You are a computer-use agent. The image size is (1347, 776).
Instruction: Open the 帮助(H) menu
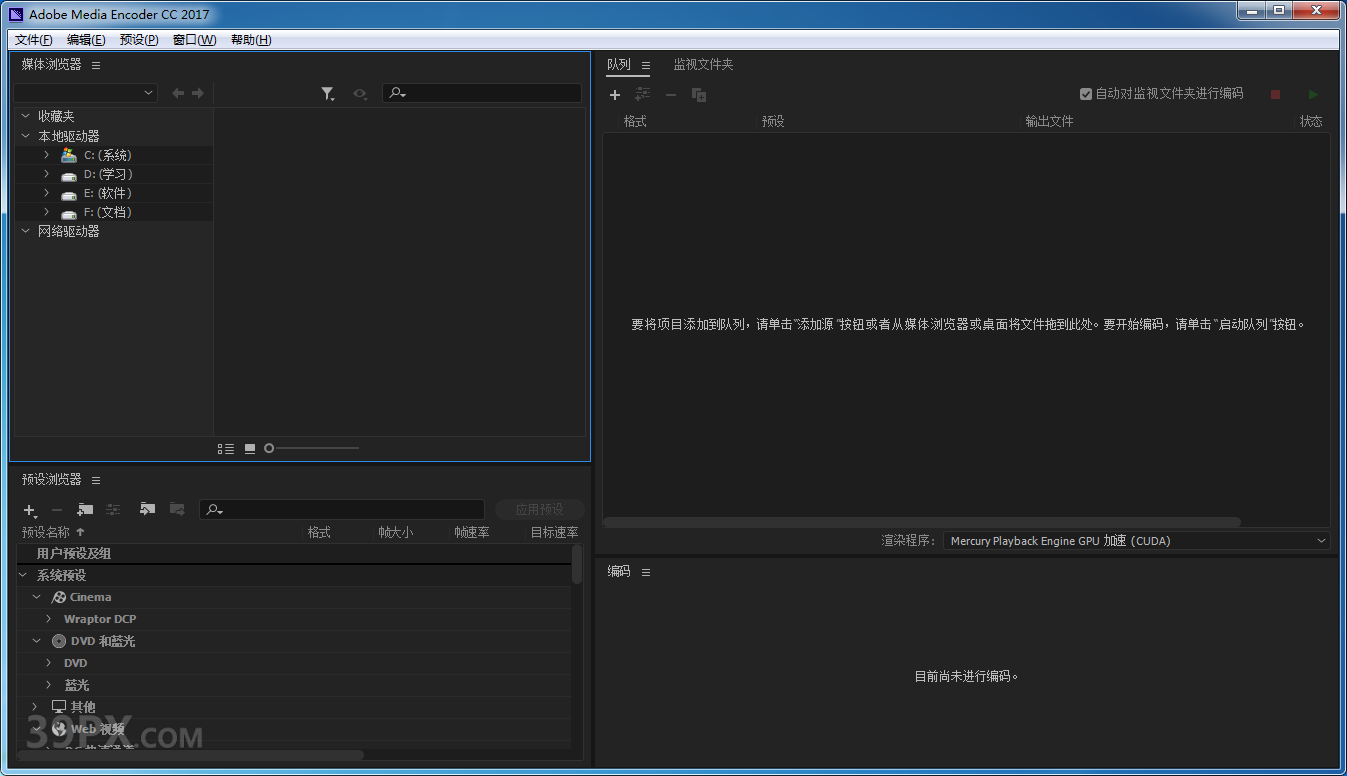coord(251,40)
